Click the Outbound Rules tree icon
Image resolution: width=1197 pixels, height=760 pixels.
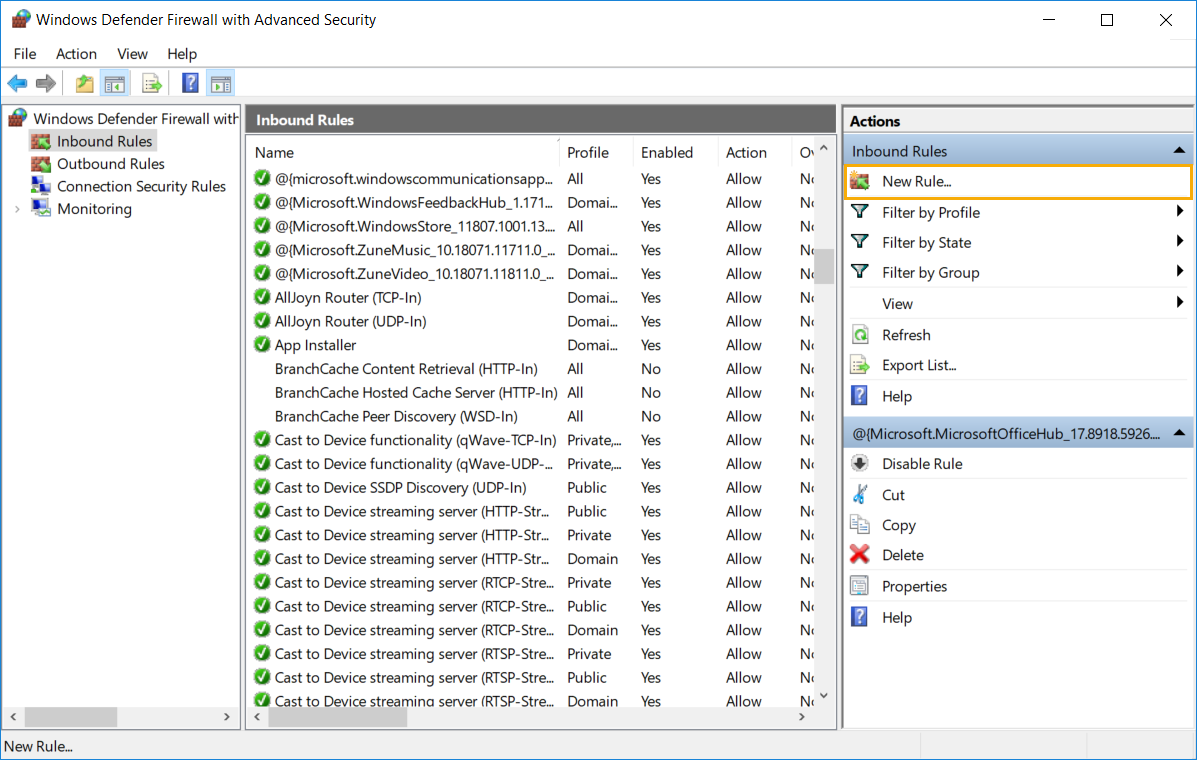click(40, 164)
